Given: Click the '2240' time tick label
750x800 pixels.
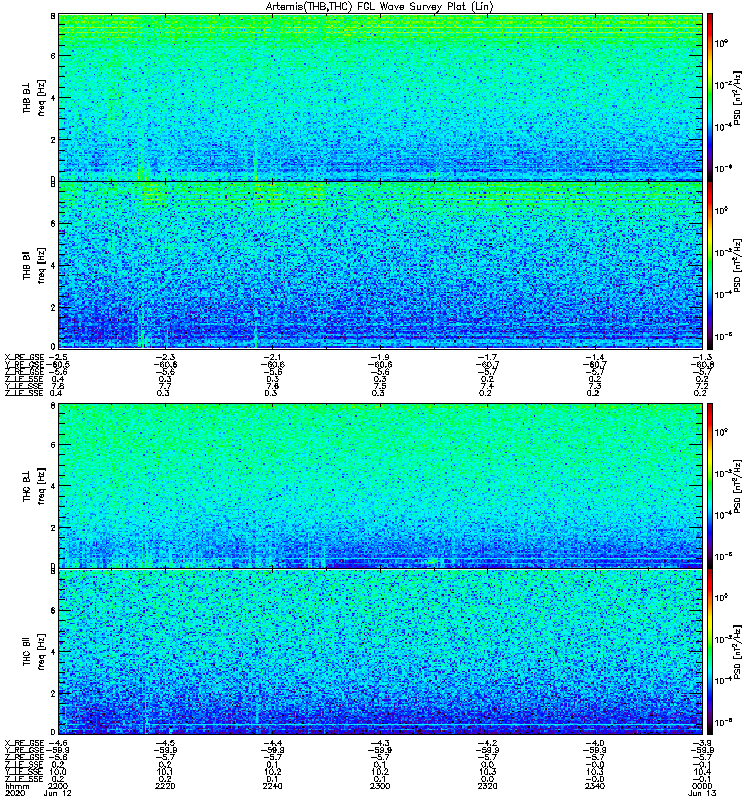Looking at the screenshot, I should coord(272,786).
